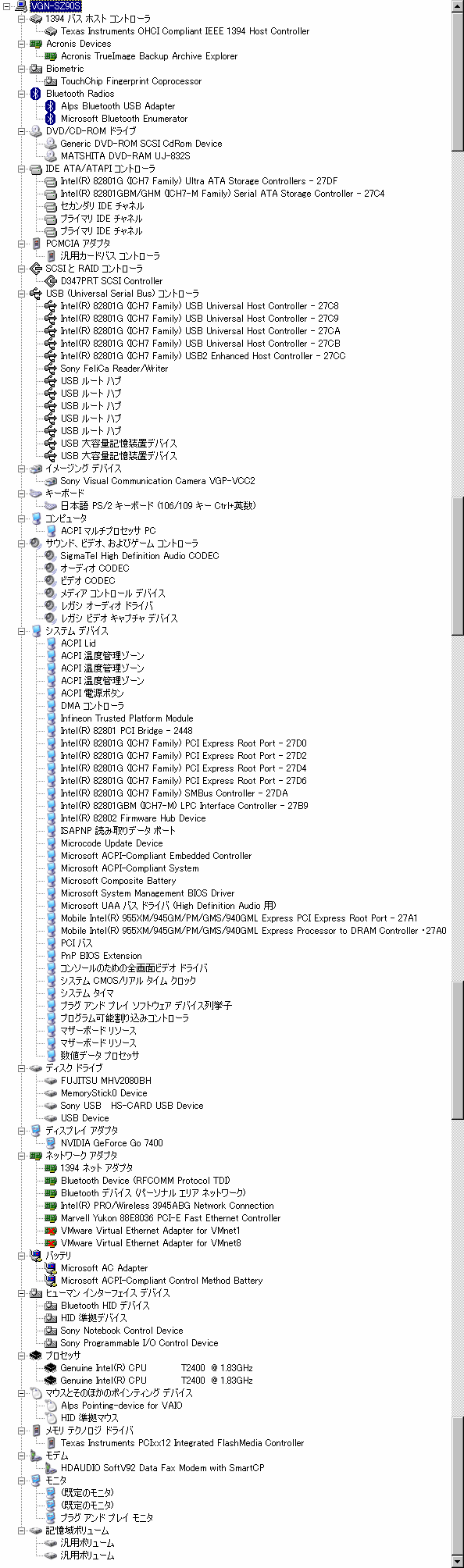Image resolution: width=464 pixels, height=1568 pixels.
Task: Click the Texas Instruments OHCI 1394 controller icon
Action: point(51,31)
